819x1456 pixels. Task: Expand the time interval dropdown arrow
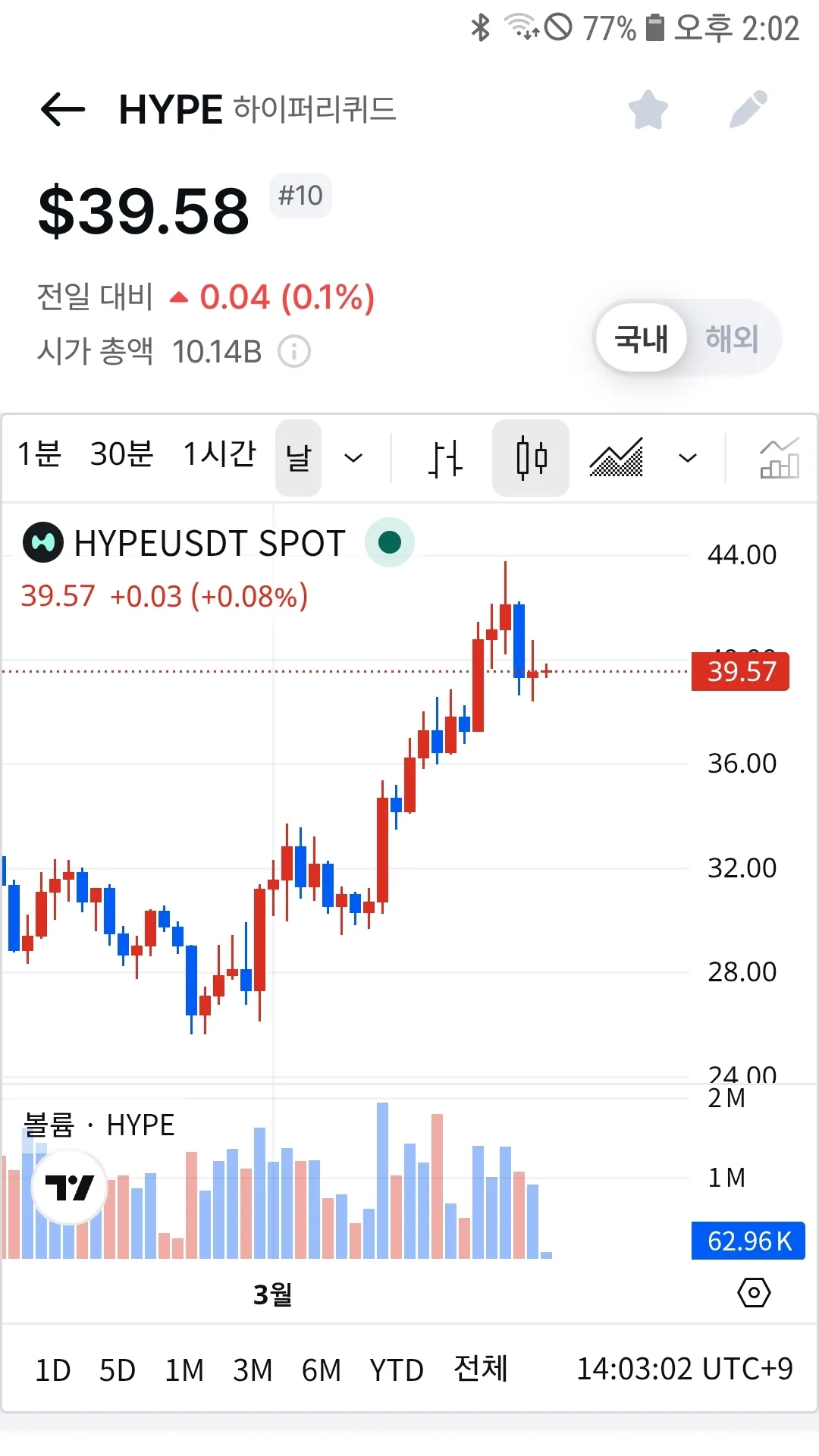[353, 458]
